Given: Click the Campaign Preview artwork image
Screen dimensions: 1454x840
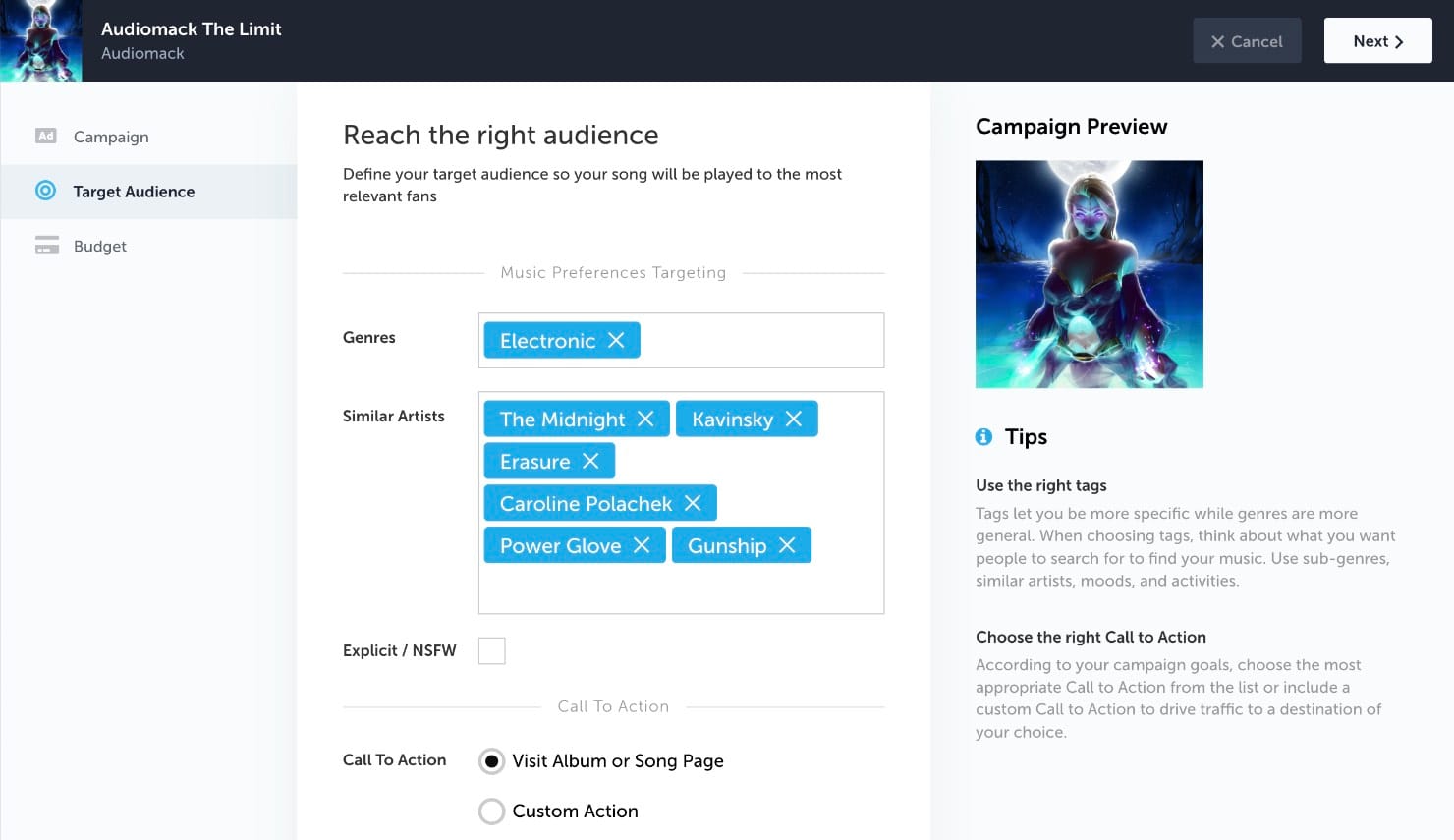Looking at the screenshot, I should click(x=1089, y=274).
